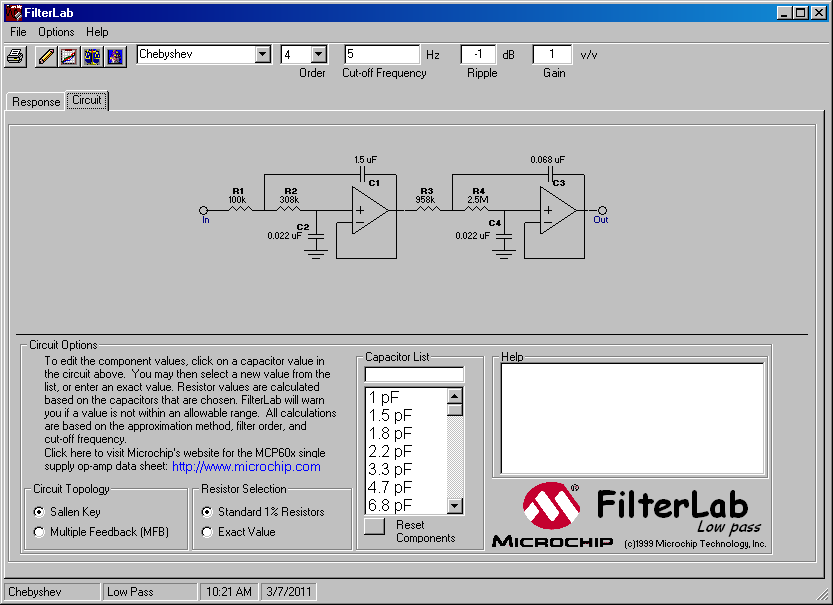The image size is (833, 605).
Task: Expand the Chebyshev approximation dropdown
Action: tap(262, 54)
